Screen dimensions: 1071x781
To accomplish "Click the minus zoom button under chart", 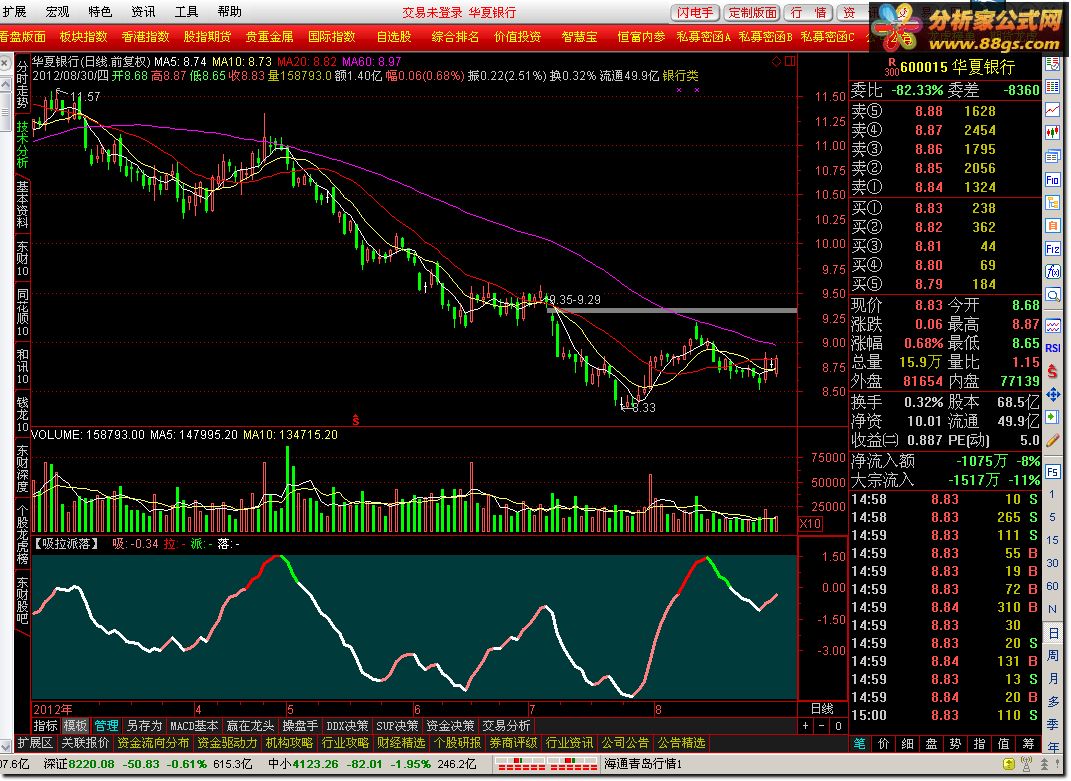I will coord(822,726).
